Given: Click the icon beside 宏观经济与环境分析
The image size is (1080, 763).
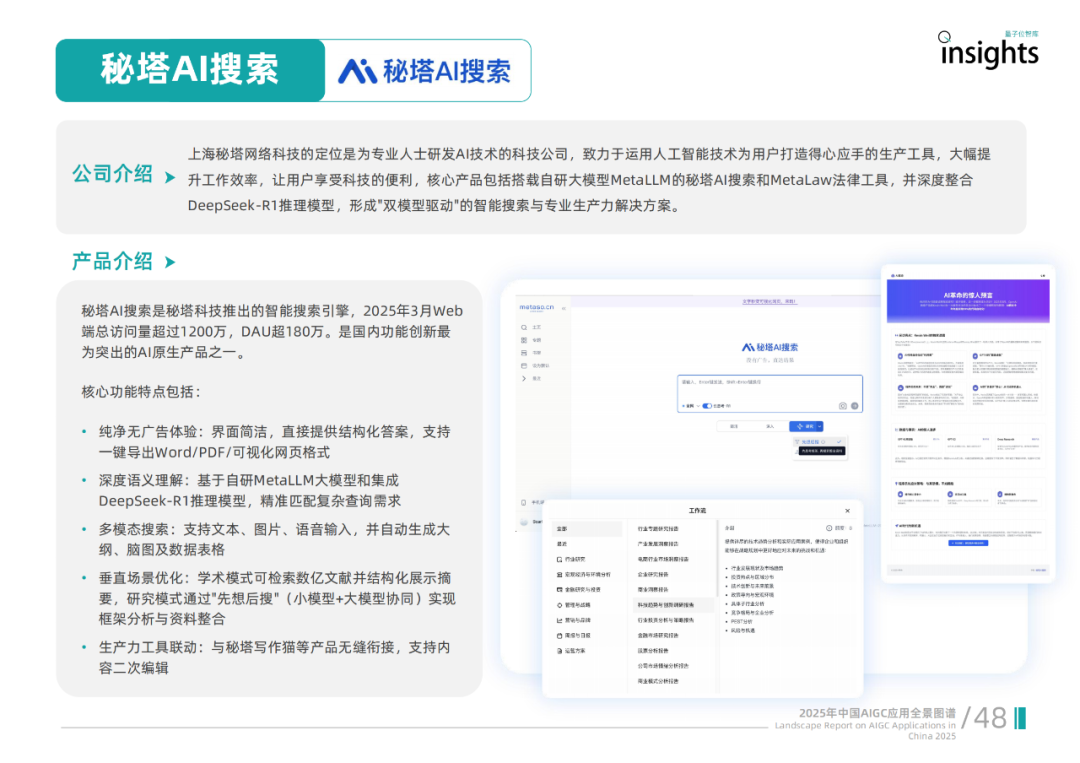Looking at the screenshot, I should (559, 574).
